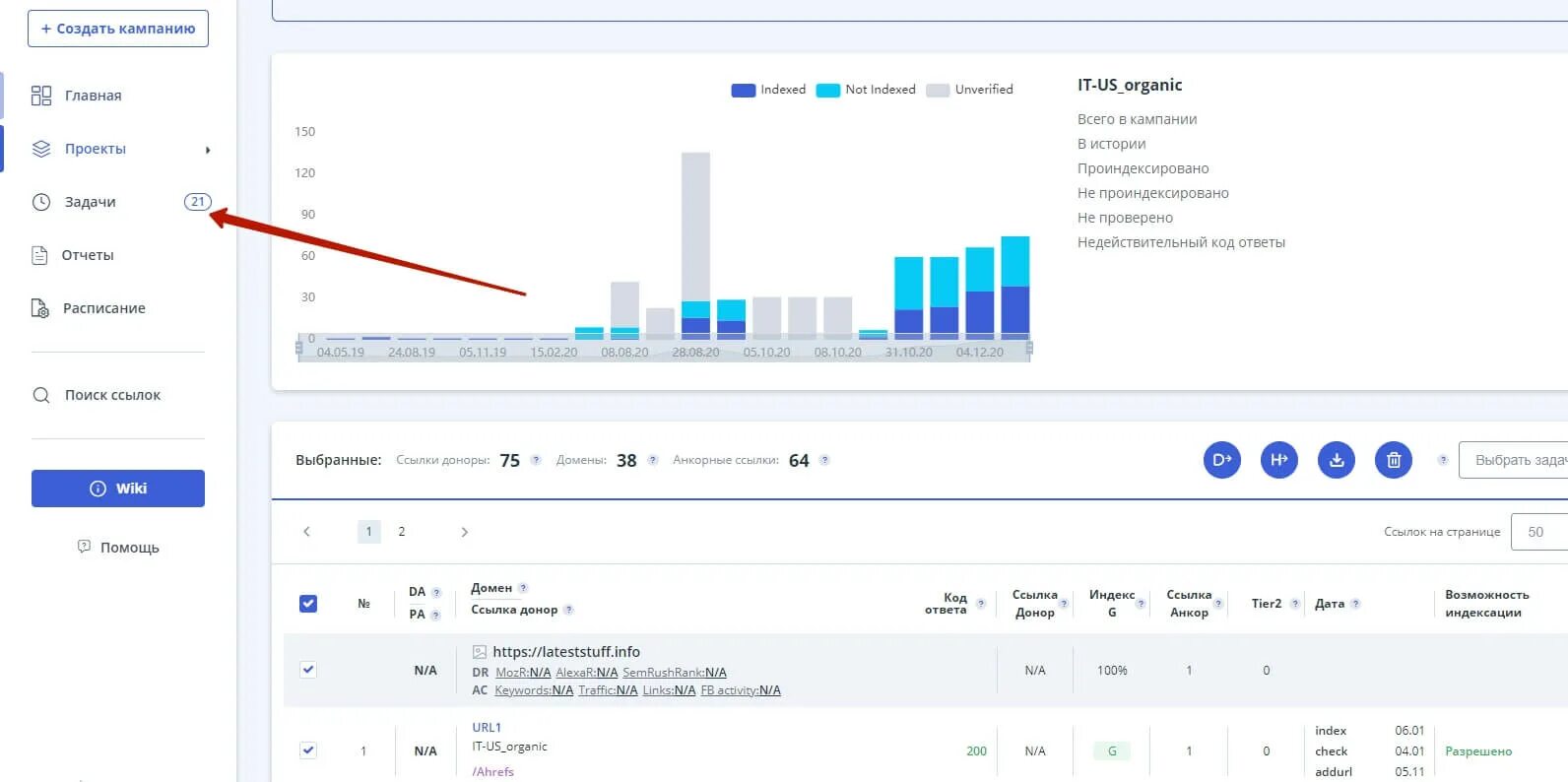Click the download round button
This screenshot has height=782, width=1568.
point(1337,460)
